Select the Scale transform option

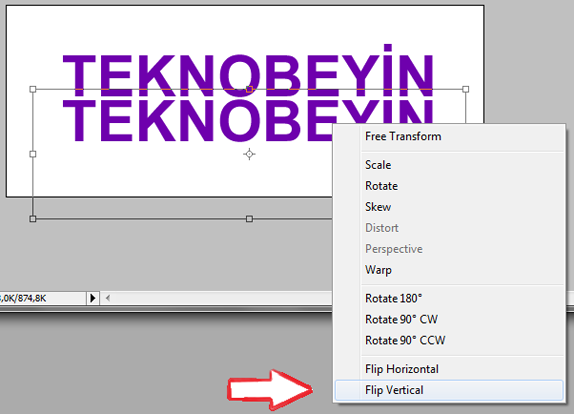449,165
